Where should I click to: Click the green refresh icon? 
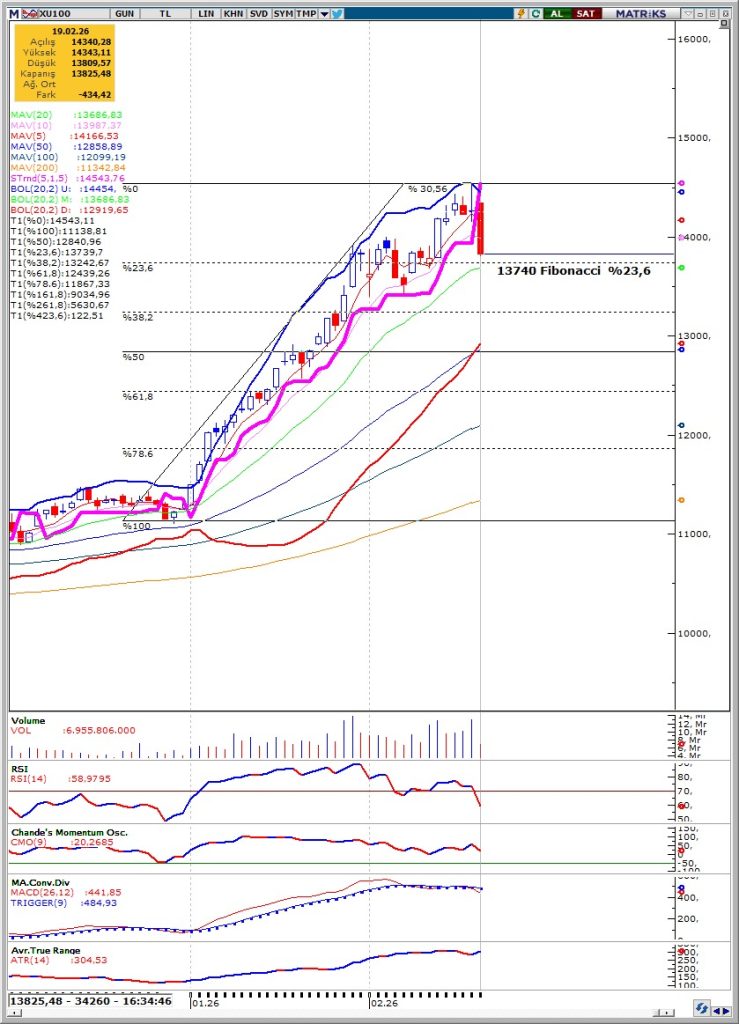tap(537, 13)
